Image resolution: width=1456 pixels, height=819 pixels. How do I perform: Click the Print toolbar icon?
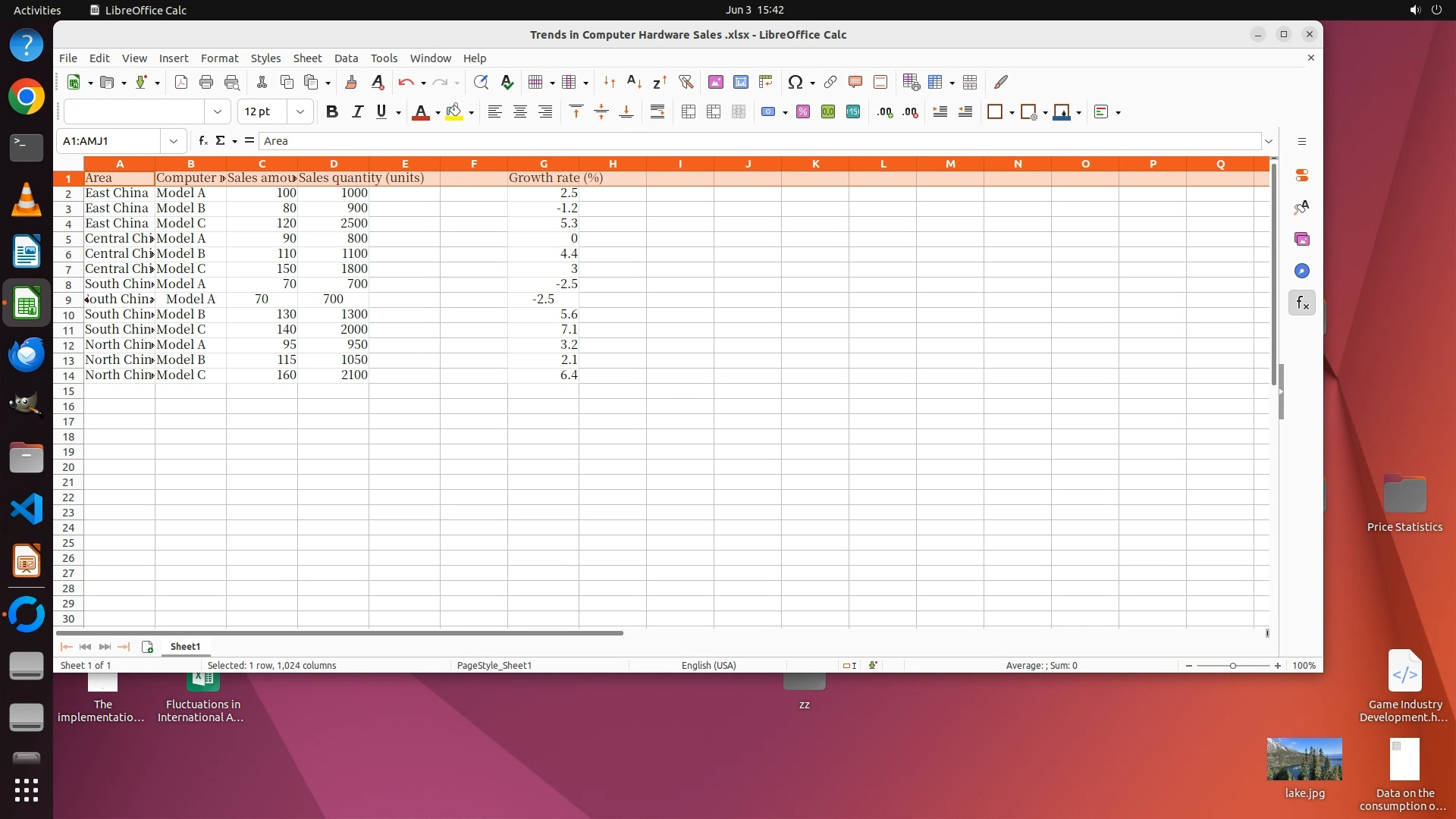206,82
